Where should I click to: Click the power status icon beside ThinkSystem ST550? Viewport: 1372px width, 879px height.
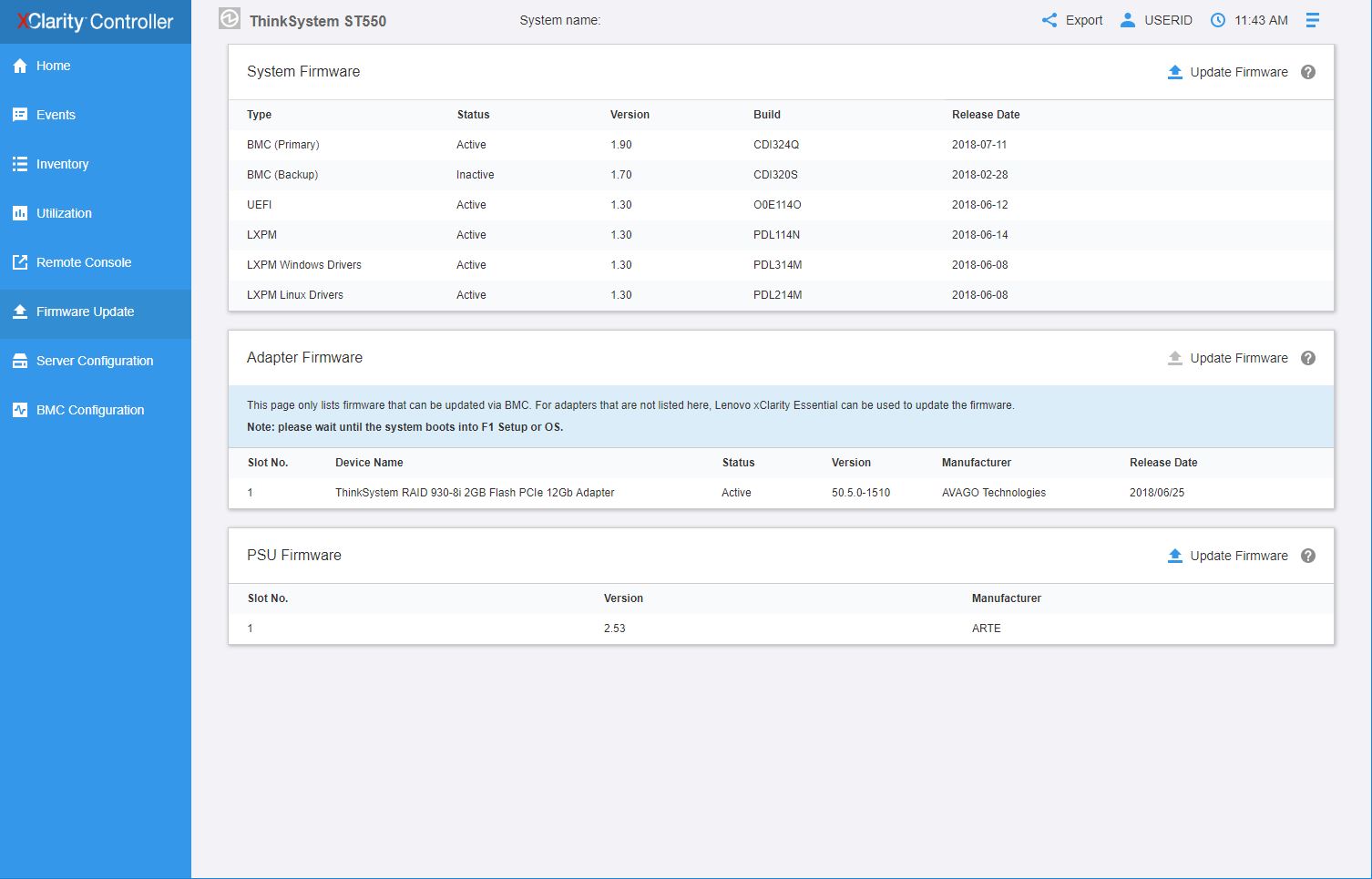pos(230,19)
